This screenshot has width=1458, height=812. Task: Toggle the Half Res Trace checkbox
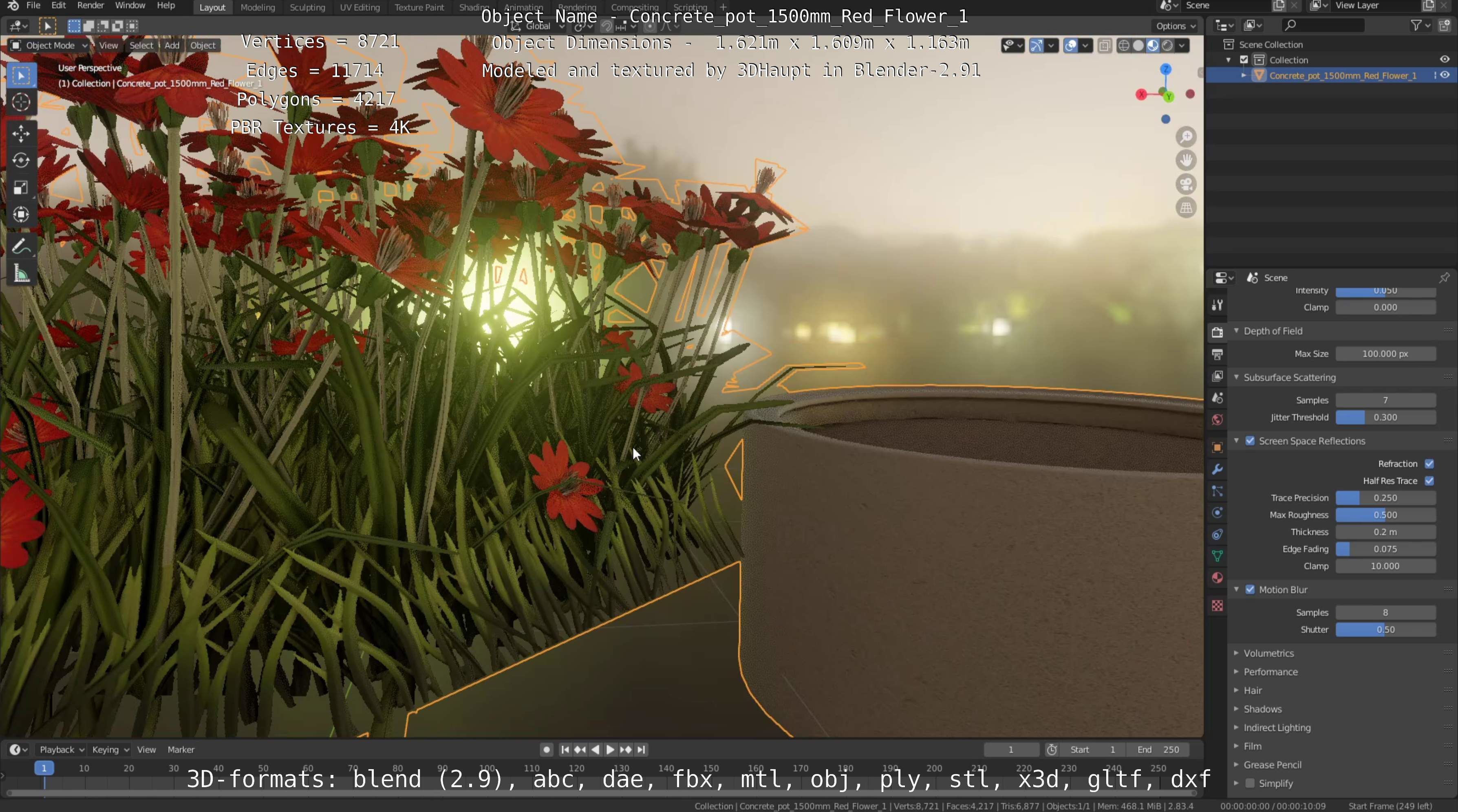[x=1430, y=481]
